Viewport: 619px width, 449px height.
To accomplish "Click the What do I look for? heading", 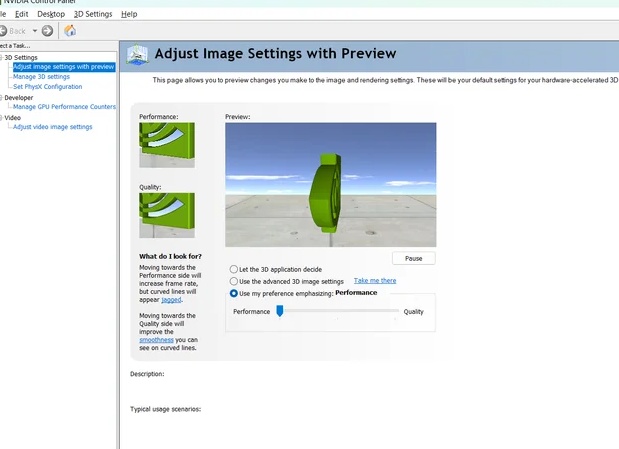I will tap(170, 256).
